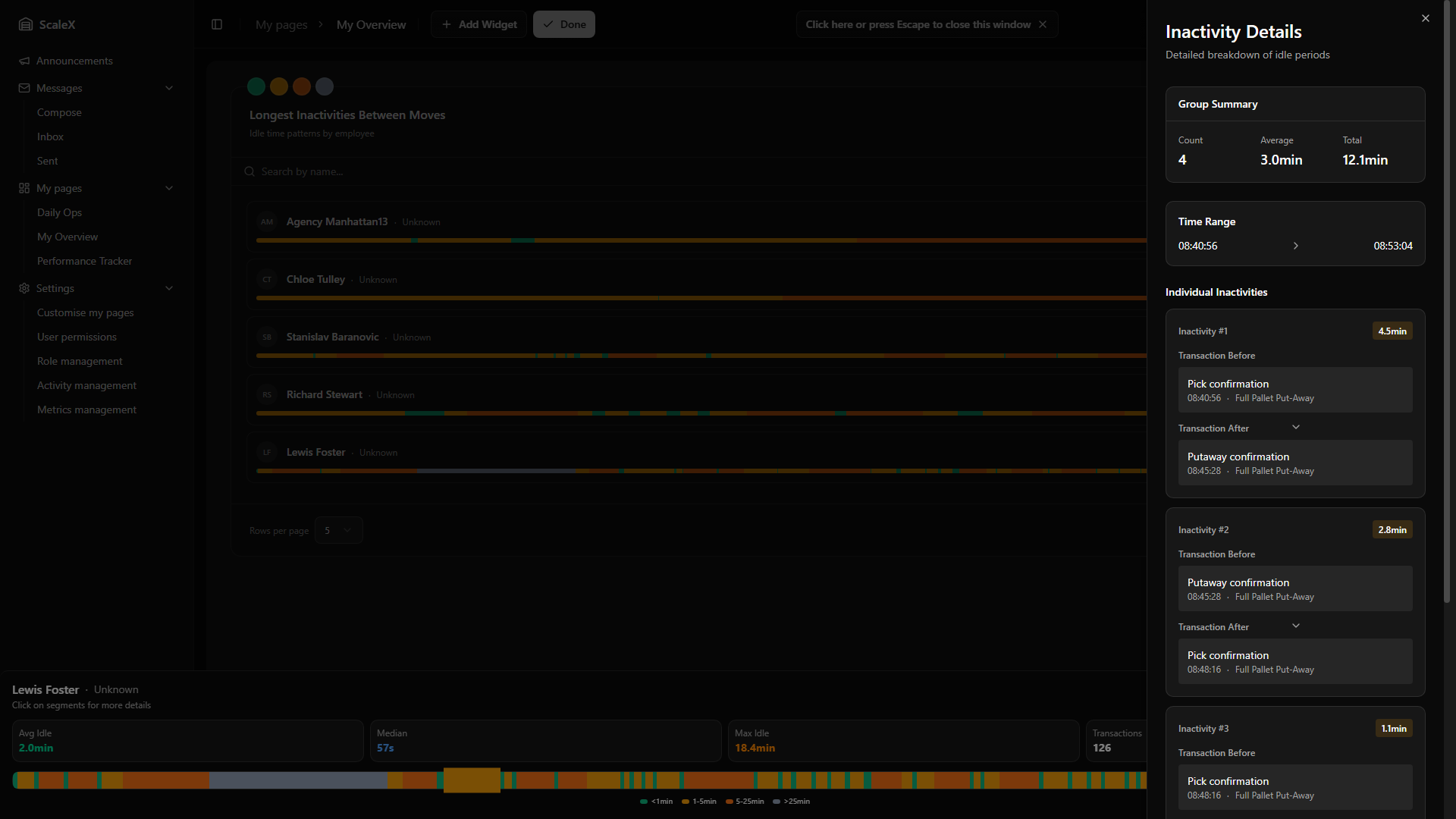This screenshot has height=819, width=1456.
Task: Click the Add Widget button
Action: coord(479,24)
